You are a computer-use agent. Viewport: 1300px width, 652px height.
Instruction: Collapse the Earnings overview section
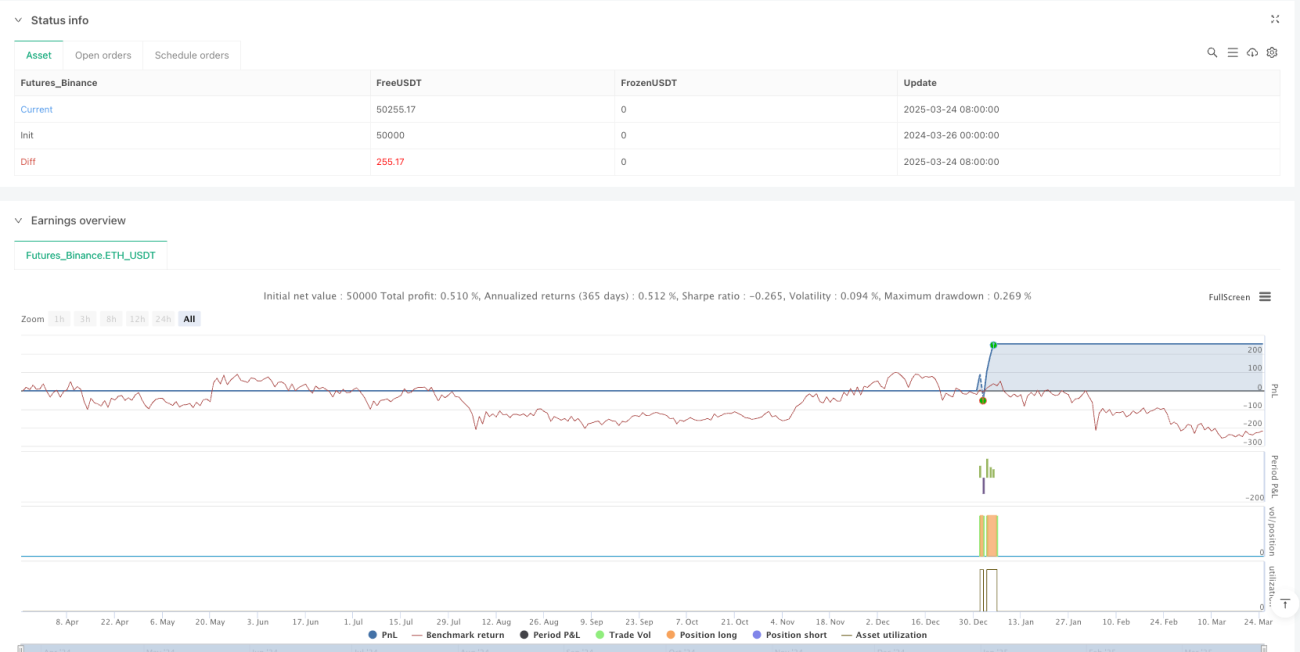pos(17,220)
